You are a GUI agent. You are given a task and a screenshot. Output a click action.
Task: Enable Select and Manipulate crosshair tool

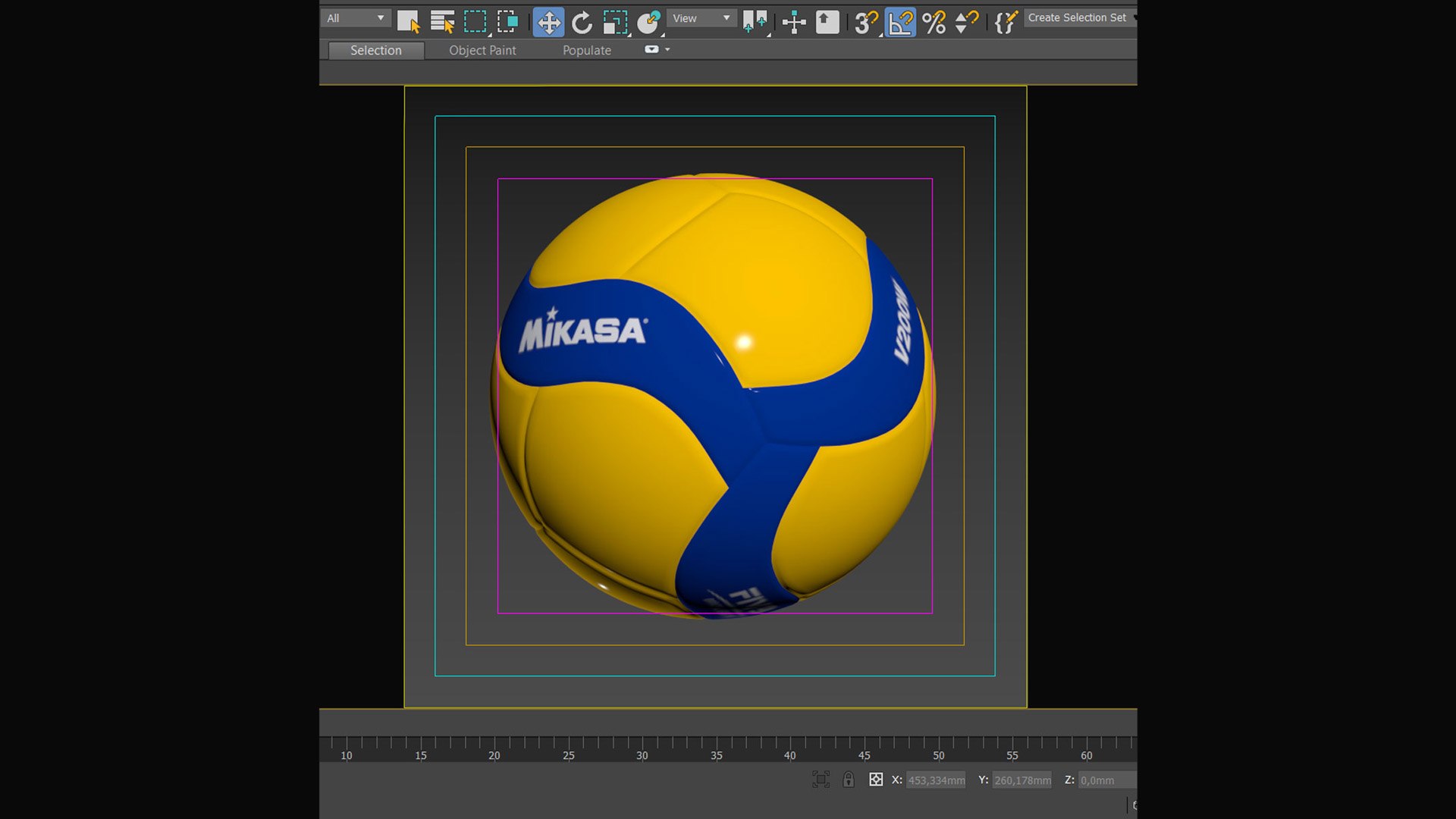click(x=794, y=22)
